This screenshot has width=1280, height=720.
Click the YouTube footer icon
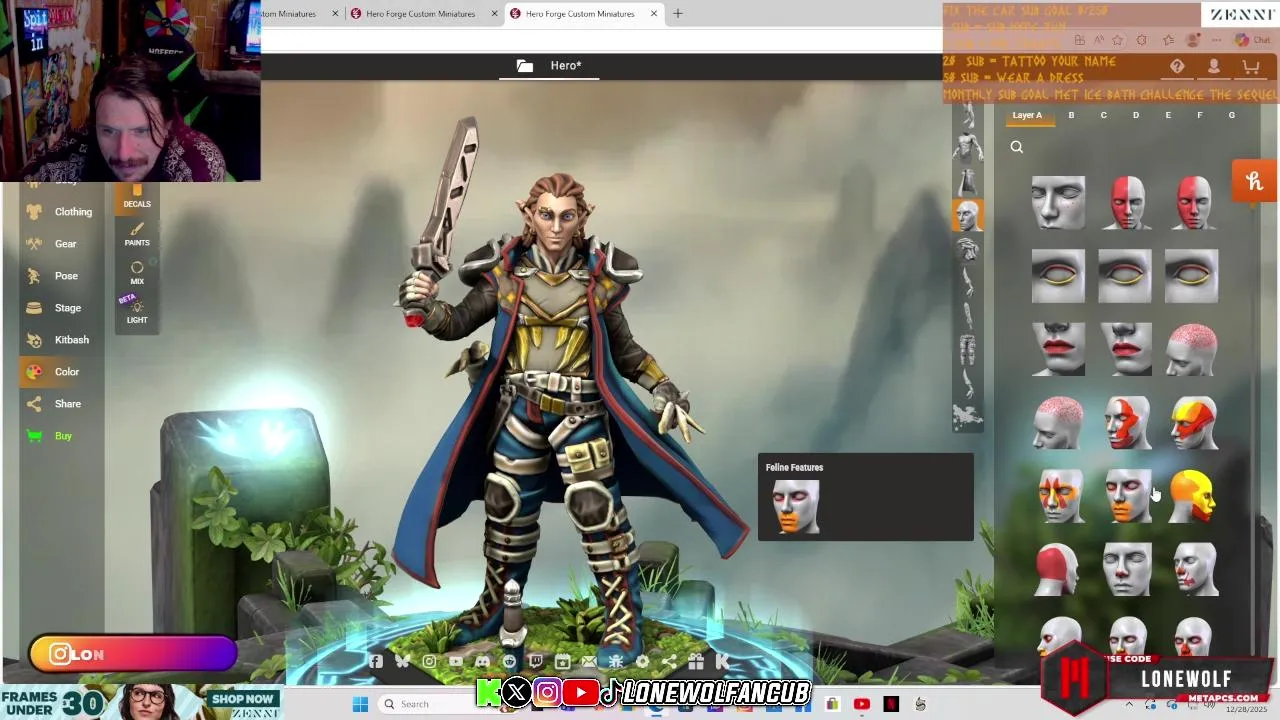pos(456,661)
